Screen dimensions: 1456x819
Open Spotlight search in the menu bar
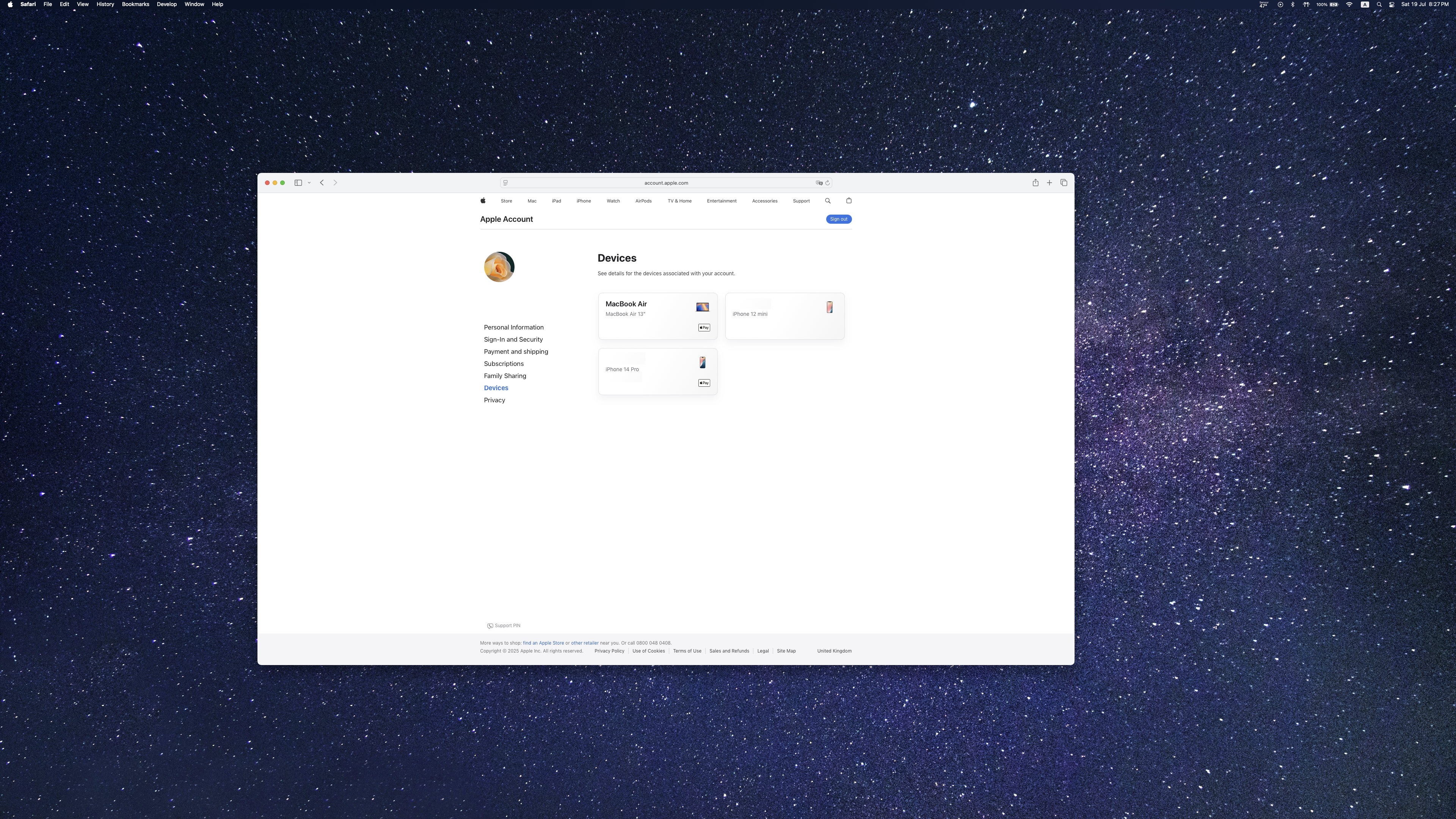click(1379, 5)
